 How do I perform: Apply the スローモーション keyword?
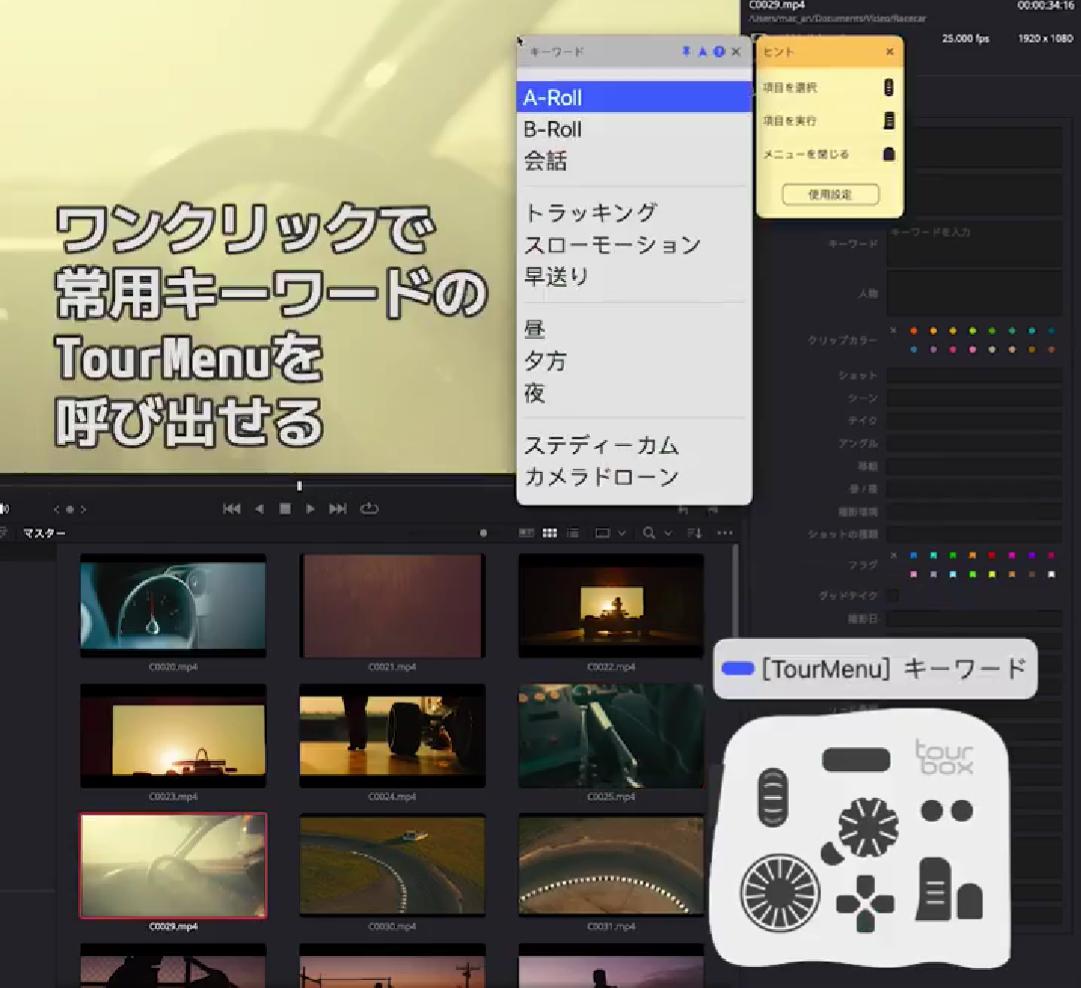[x=634, y=245]
